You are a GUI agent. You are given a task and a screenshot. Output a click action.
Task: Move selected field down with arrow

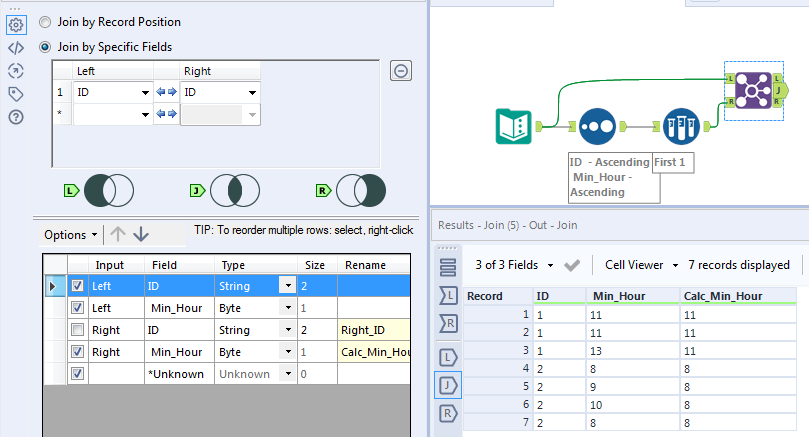pos(141,234)
